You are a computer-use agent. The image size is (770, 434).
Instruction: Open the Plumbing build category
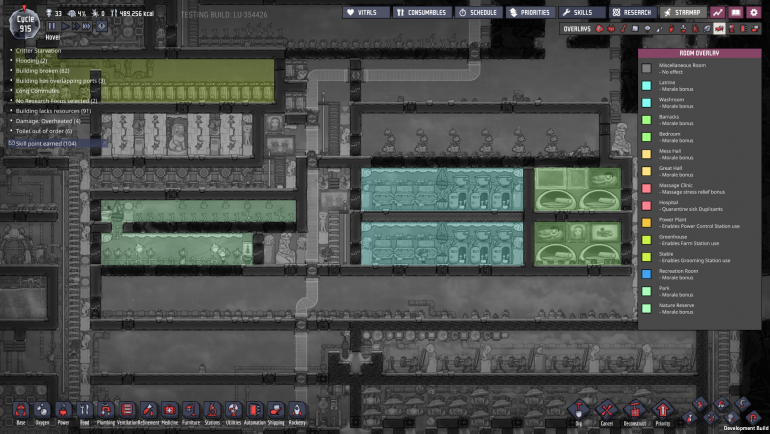point(106,410)
